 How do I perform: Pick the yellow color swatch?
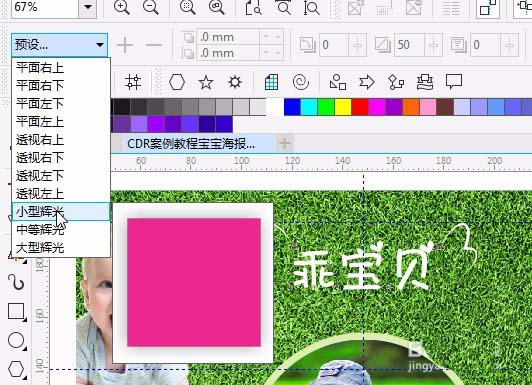tap(343, 107)
